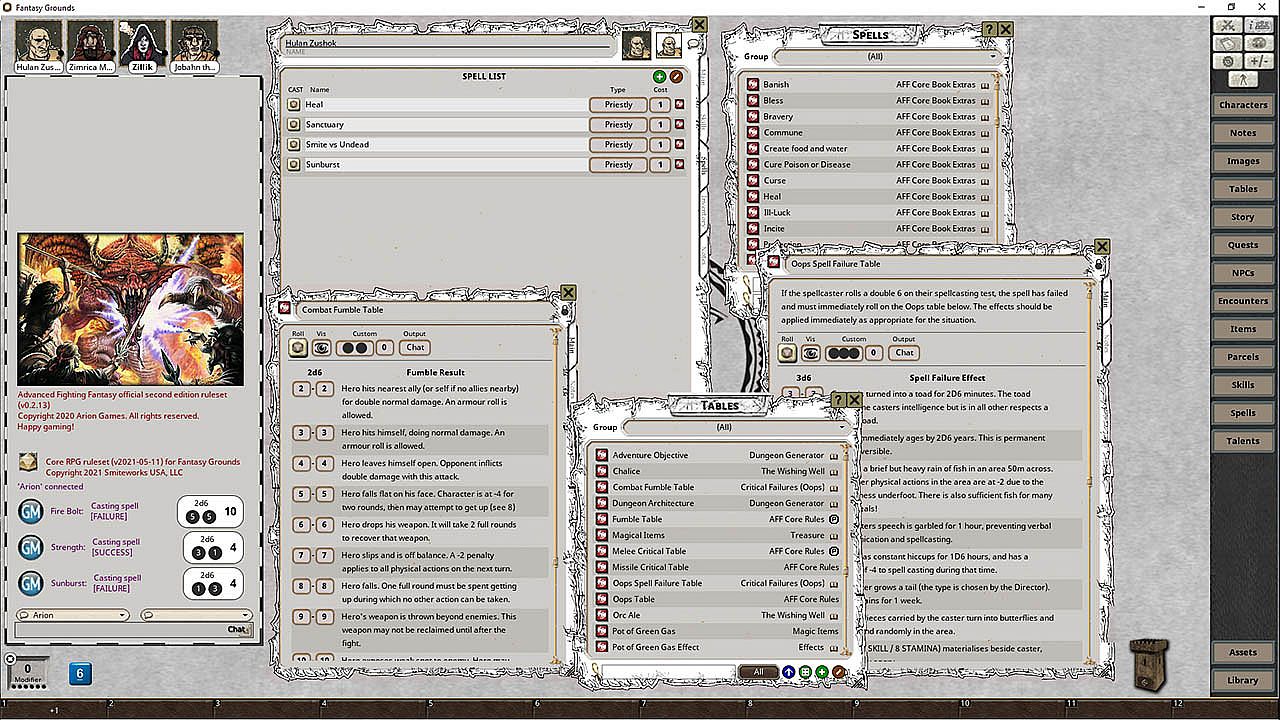The image size is (1280, 720).
Task: Open the Spells sidebar button
Action: [1243, 413]
